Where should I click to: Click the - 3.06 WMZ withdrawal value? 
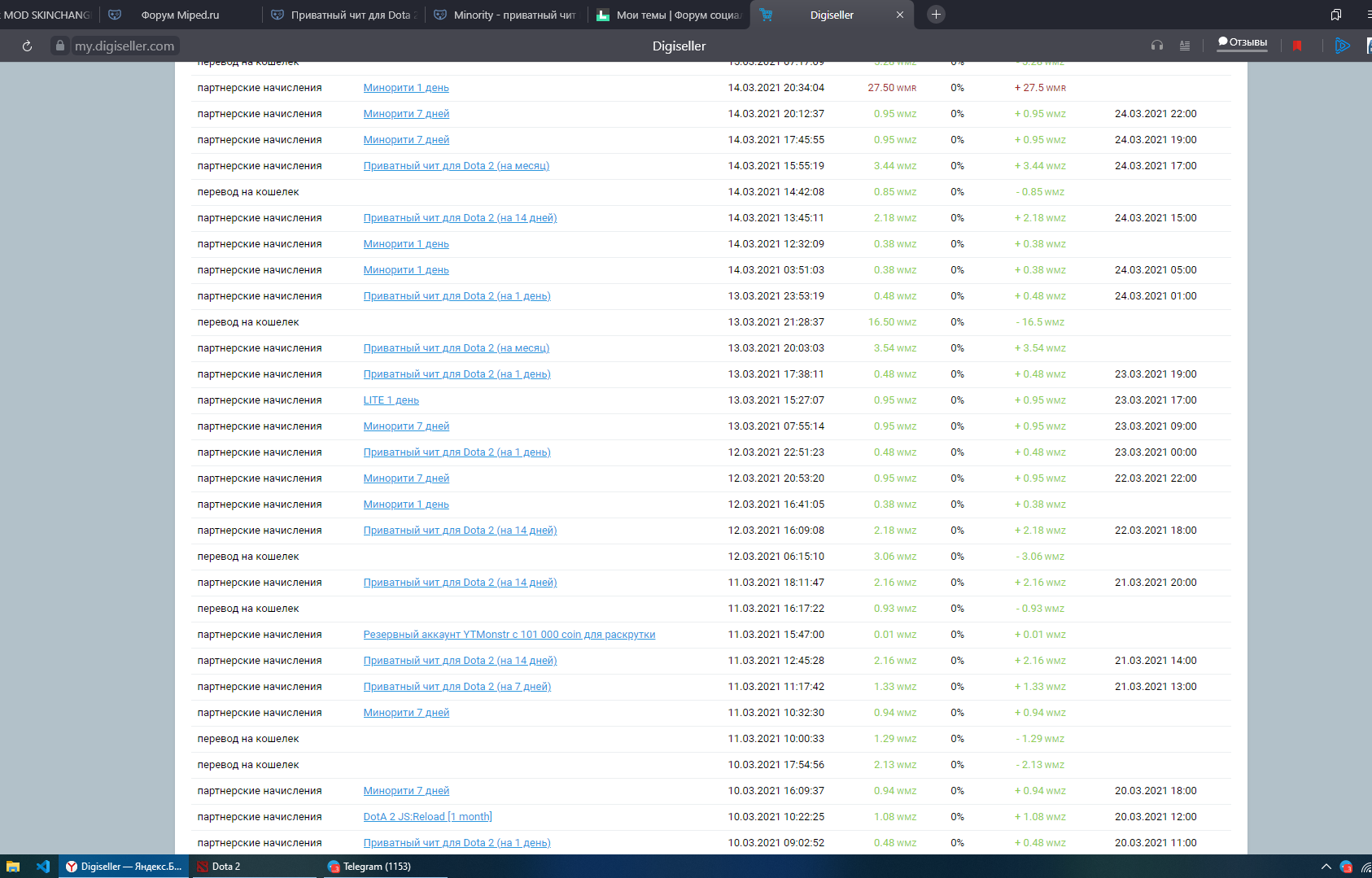point(1040,557)
